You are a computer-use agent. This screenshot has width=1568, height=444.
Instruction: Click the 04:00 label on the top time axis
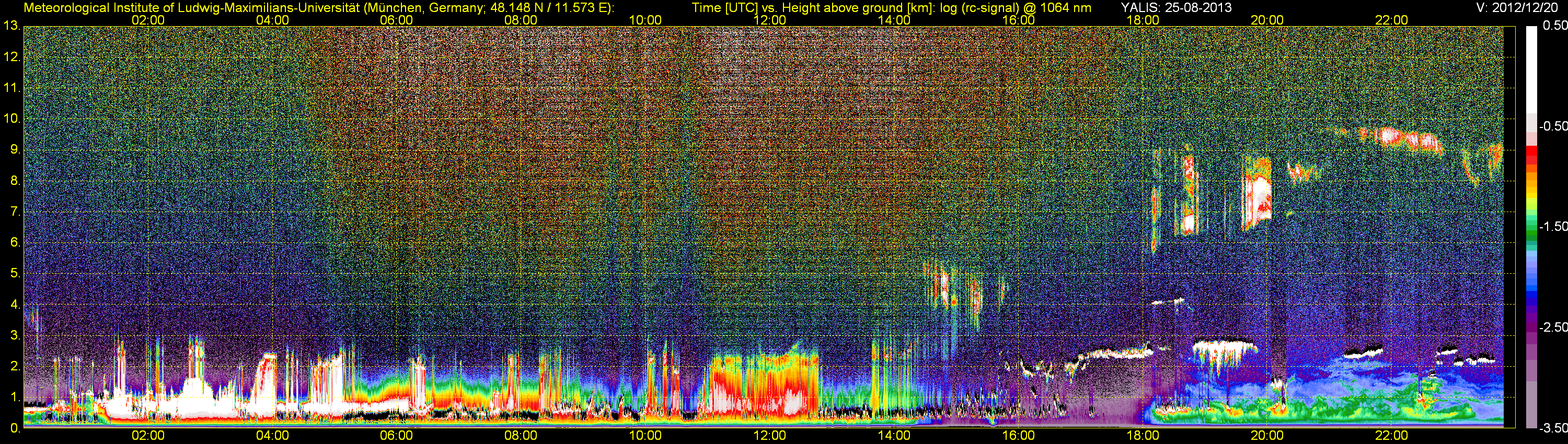pos(272,20)
